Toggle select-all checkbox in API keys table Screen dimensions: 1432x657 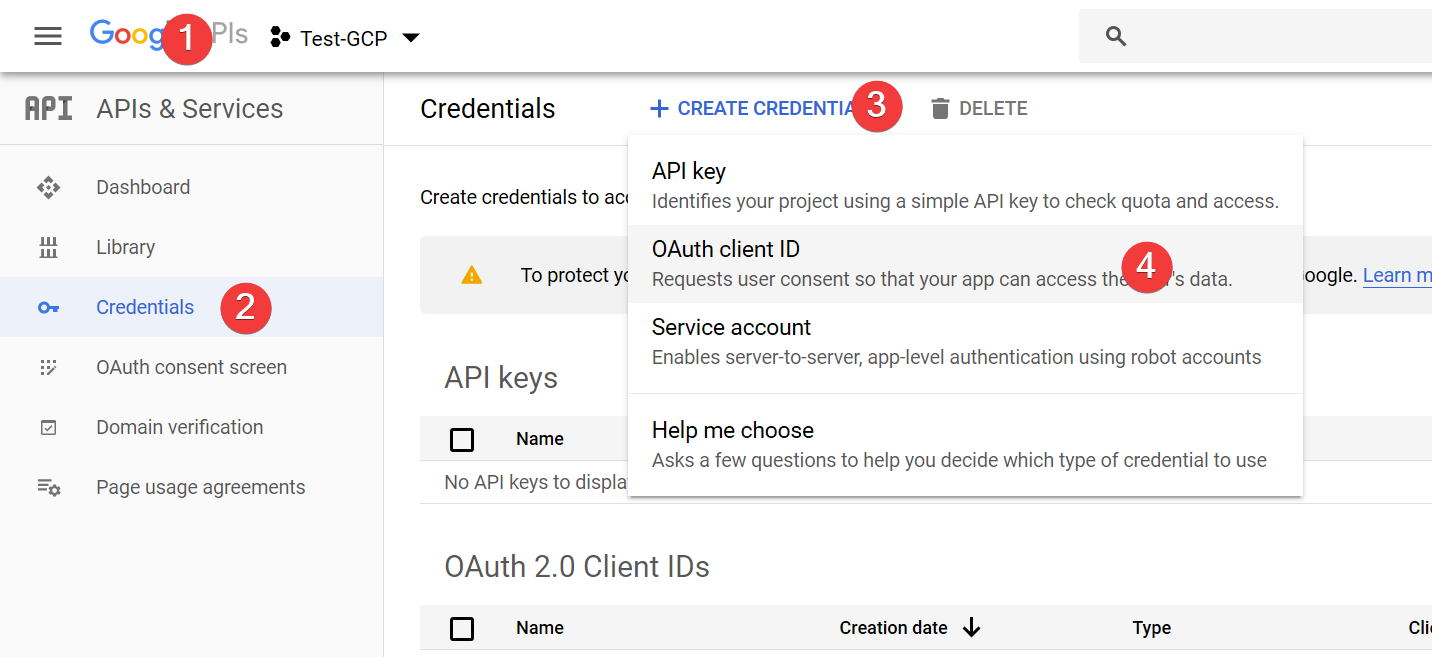462,439
